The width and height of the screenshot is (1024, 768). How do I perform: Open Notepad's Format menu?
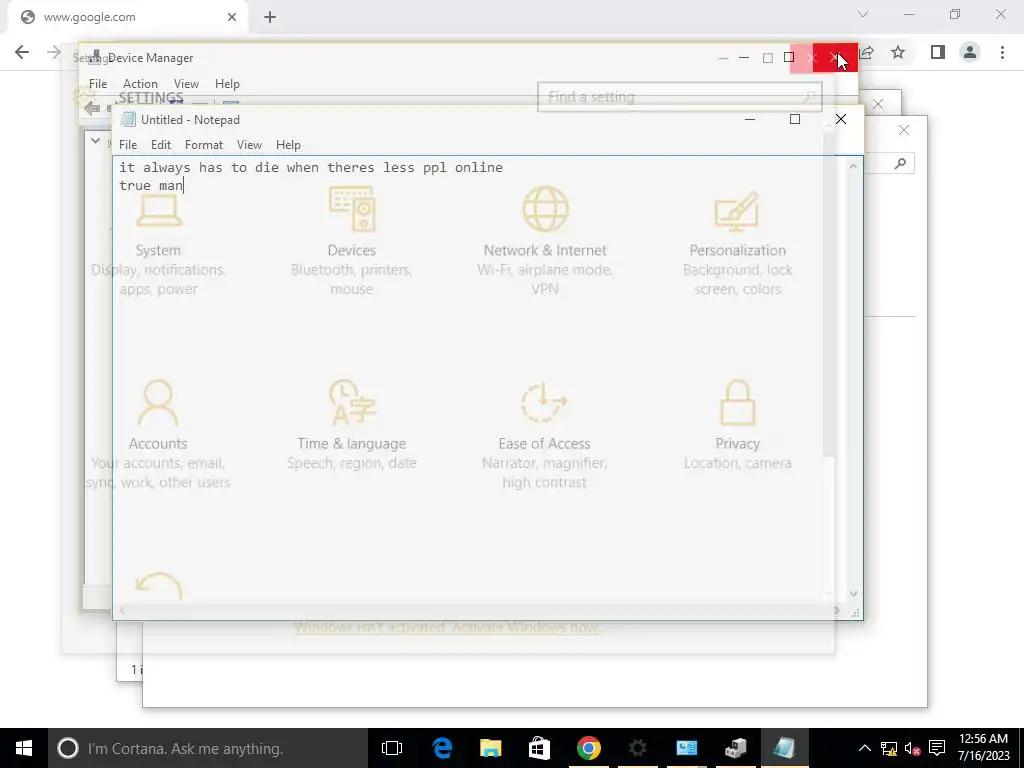coord(204,145)
